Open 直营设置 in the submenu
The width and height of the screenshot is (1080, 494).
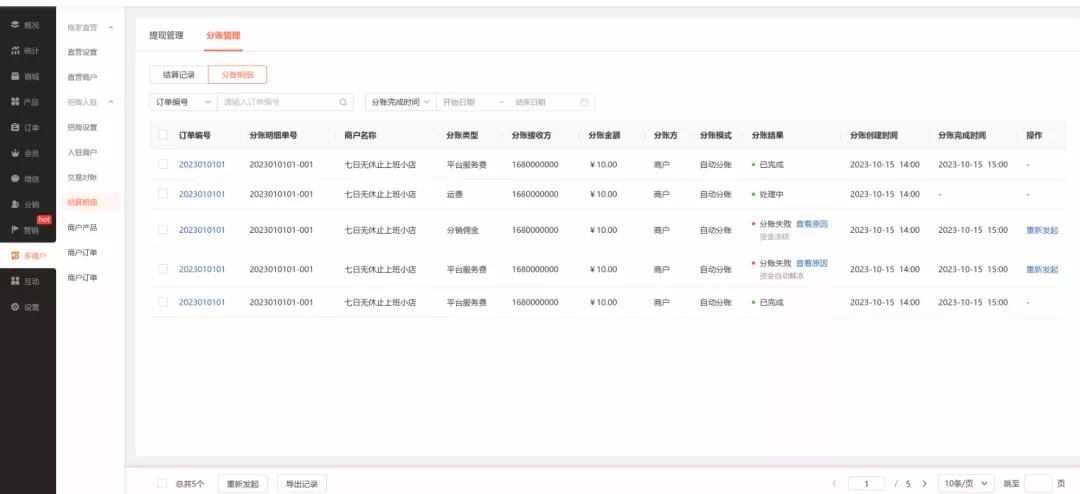point(82,52)
